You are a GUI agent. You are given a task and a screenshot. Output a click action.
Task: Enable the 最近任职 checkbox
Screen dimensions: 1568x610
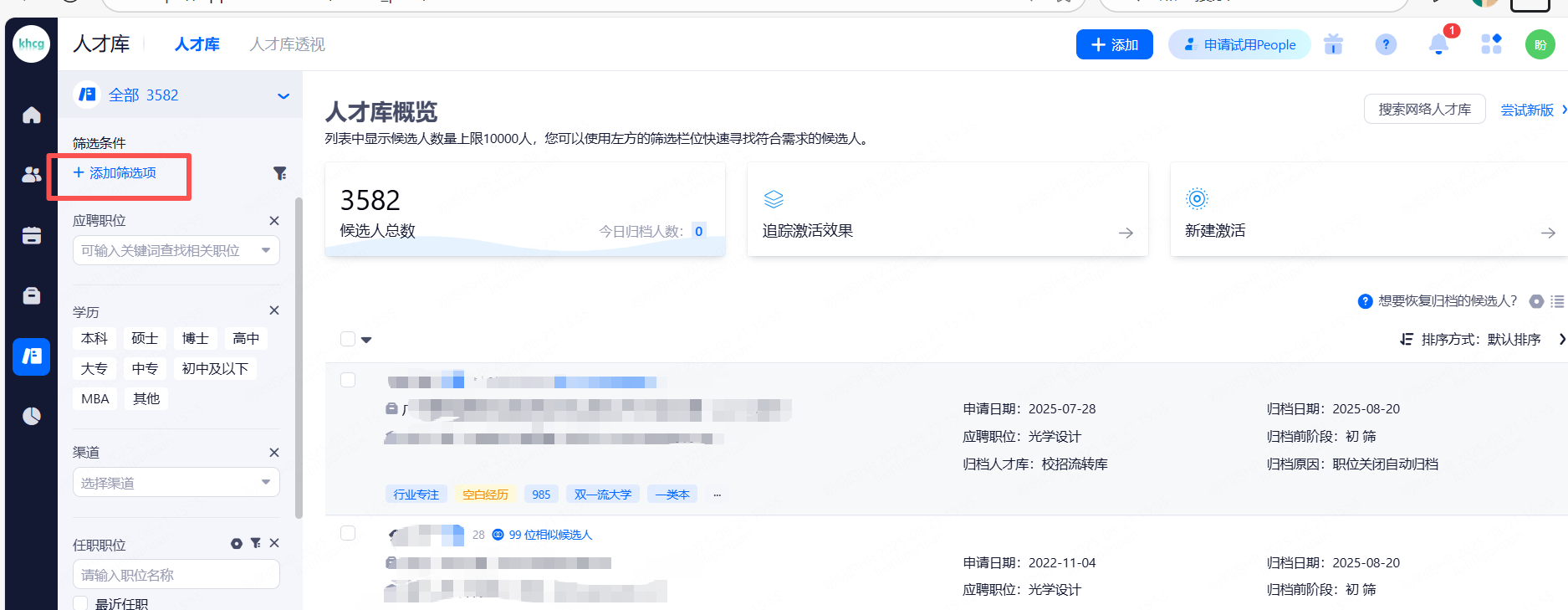(x=81, y=603)
